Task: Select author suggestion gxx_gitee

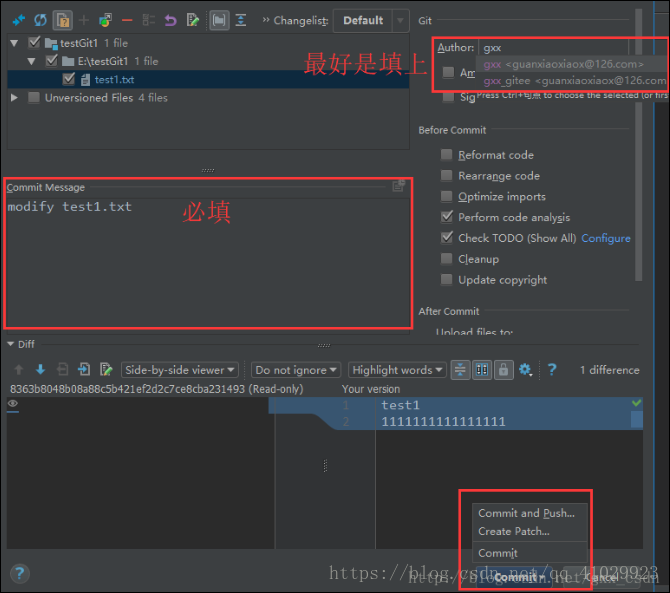Action: pos(573,80)
